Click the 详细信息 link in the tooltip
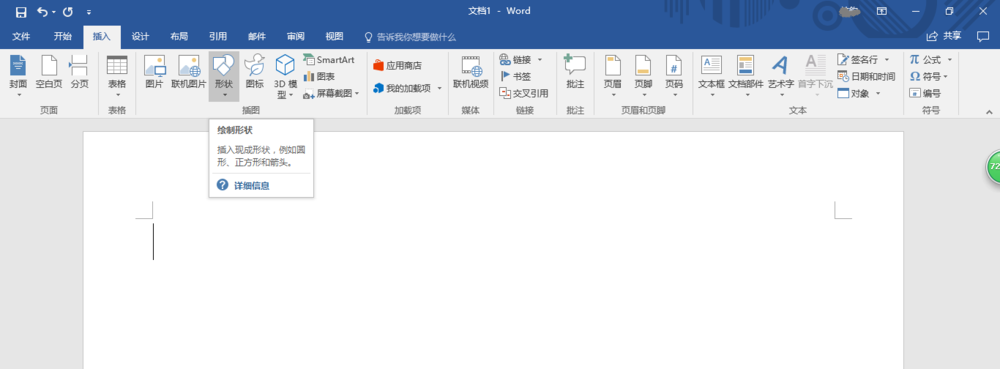Viewport: 1000px width, 369px height. [x=251, y=185]
